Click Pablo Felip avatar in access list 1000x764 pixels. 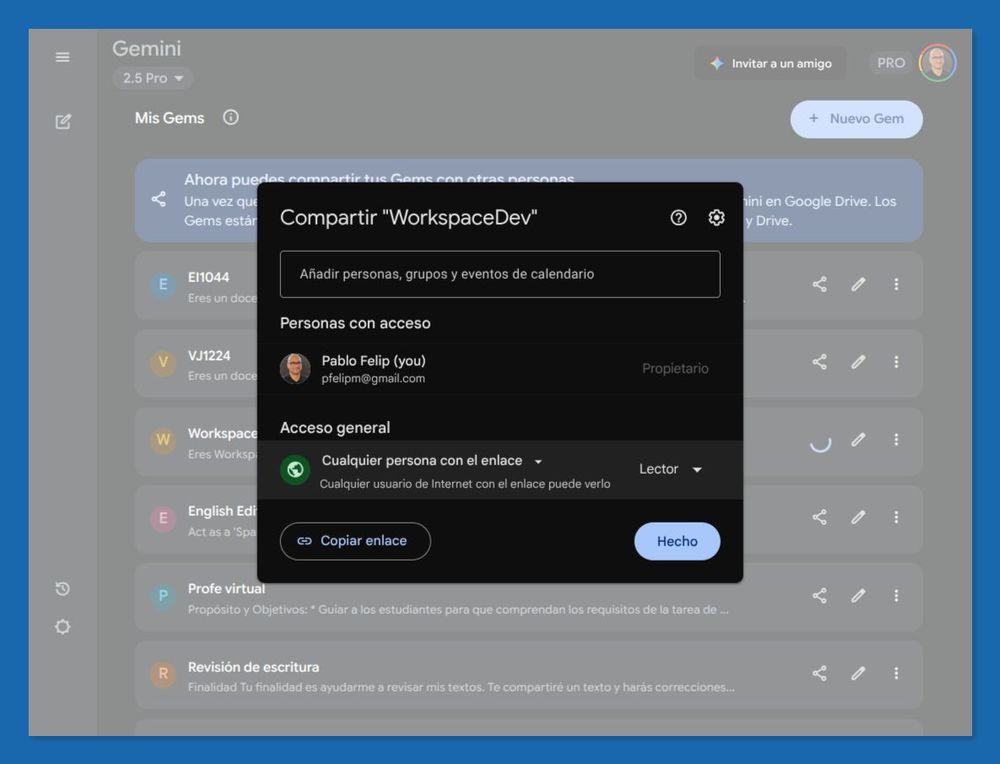(x=295, y=369)
